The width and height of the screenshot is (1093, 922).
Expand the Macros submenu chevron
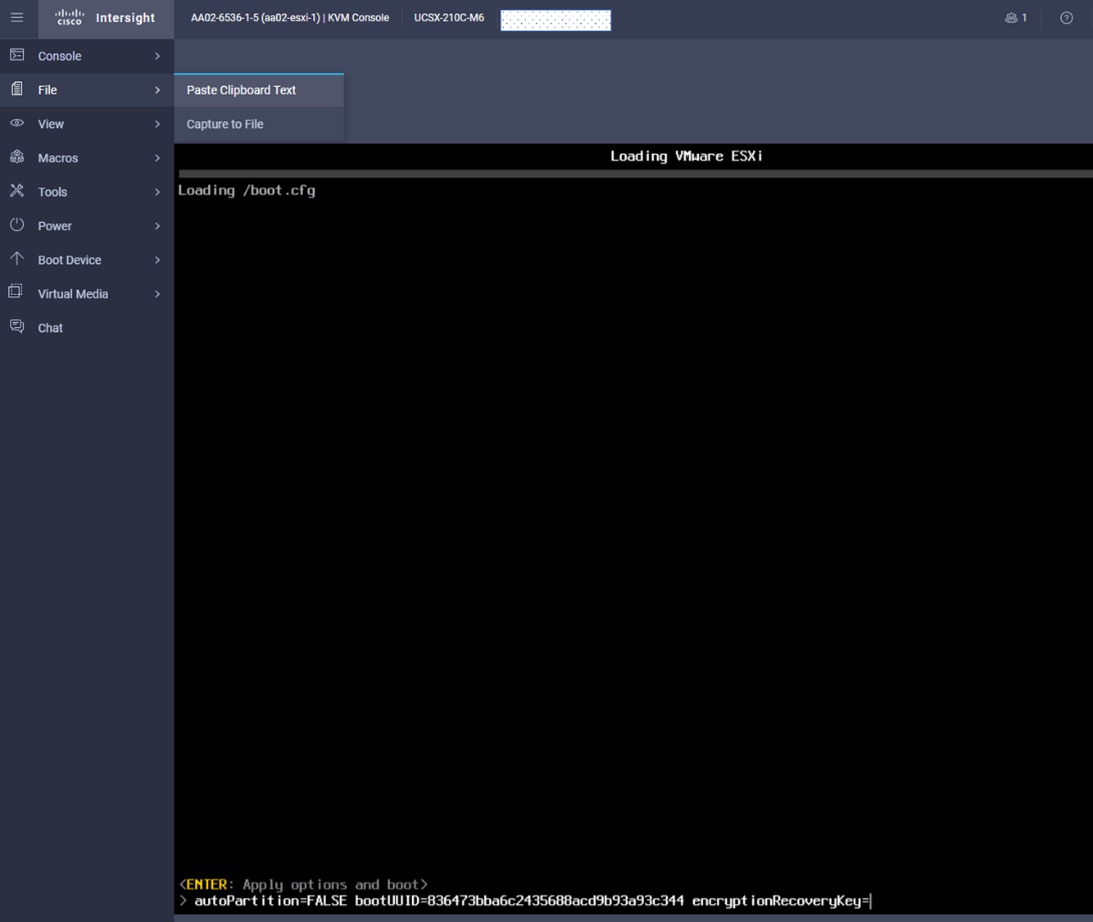[x=158, y=158]
